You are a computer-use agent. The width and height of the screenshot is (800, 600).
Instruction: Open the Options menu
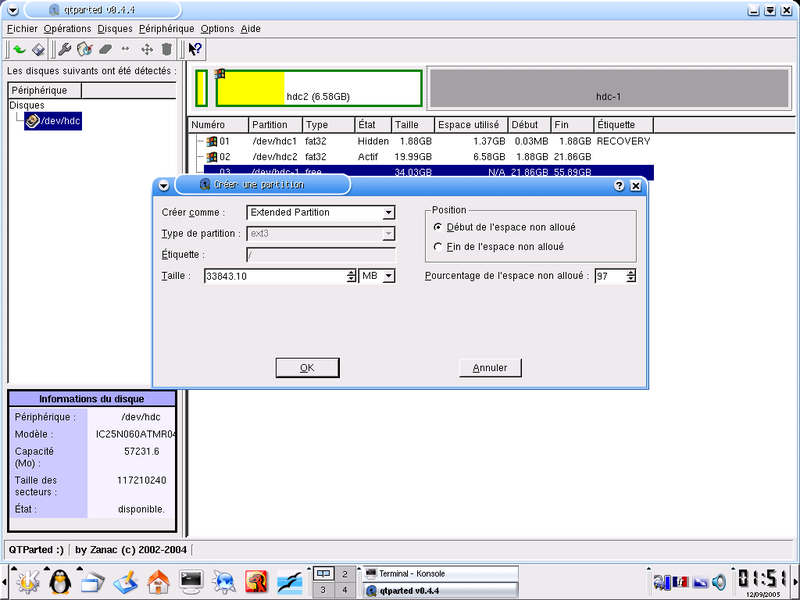pos(217,29)
